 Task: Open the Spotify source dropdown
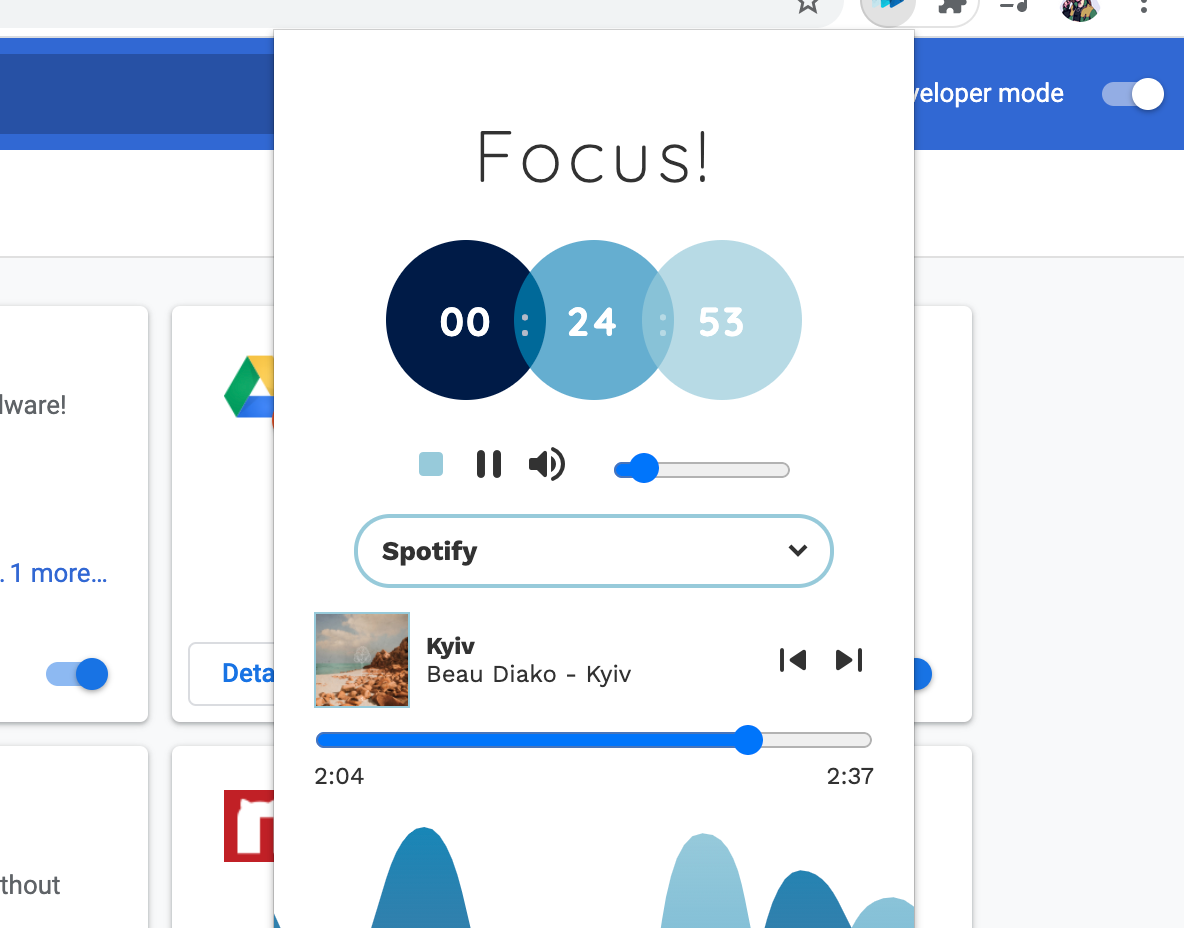click(594, 551)
